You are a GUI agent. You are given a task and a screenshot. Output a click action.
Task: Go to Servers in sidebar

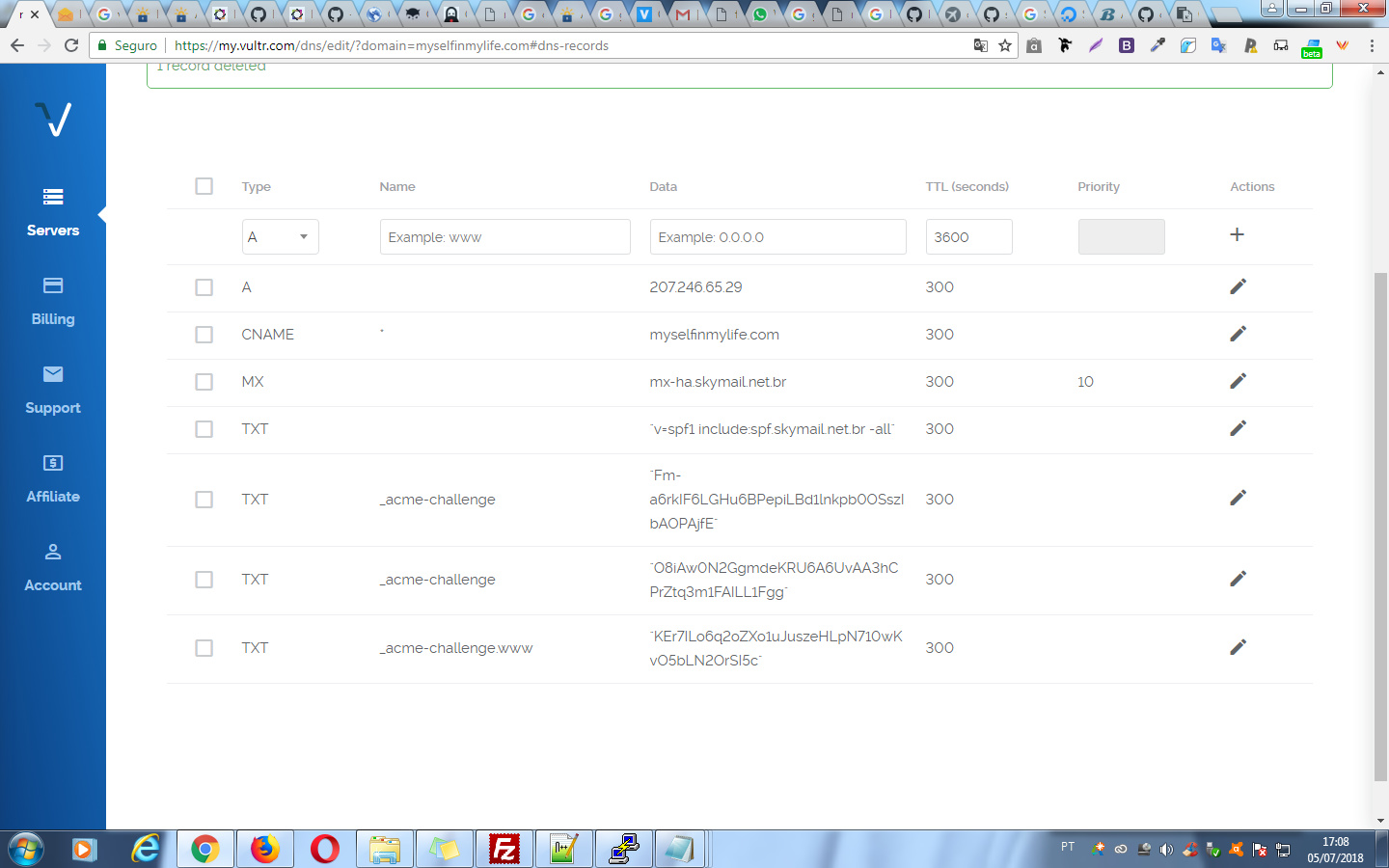53,231
